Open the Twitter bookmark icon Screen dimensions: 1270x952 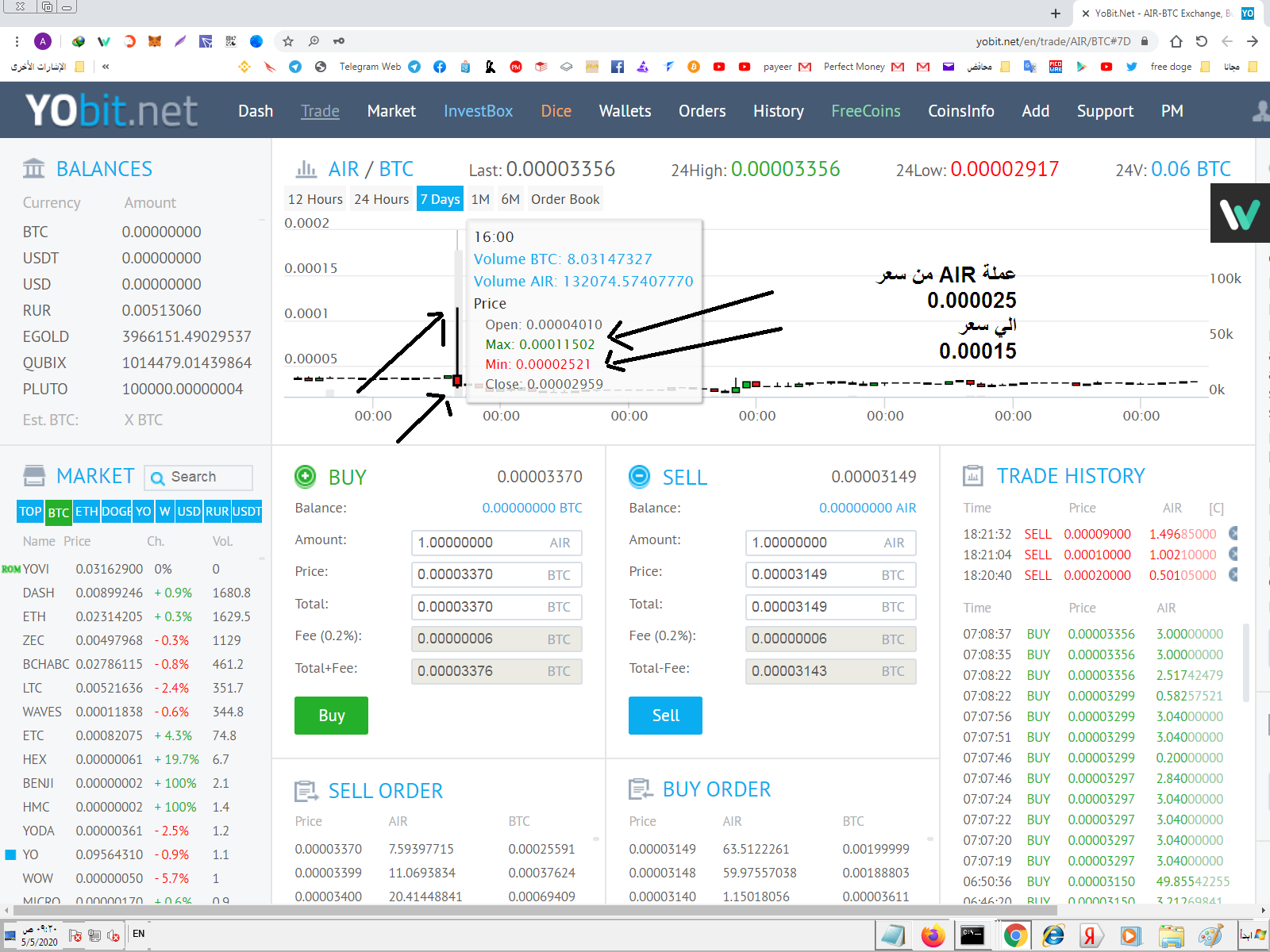[1131, 67]
